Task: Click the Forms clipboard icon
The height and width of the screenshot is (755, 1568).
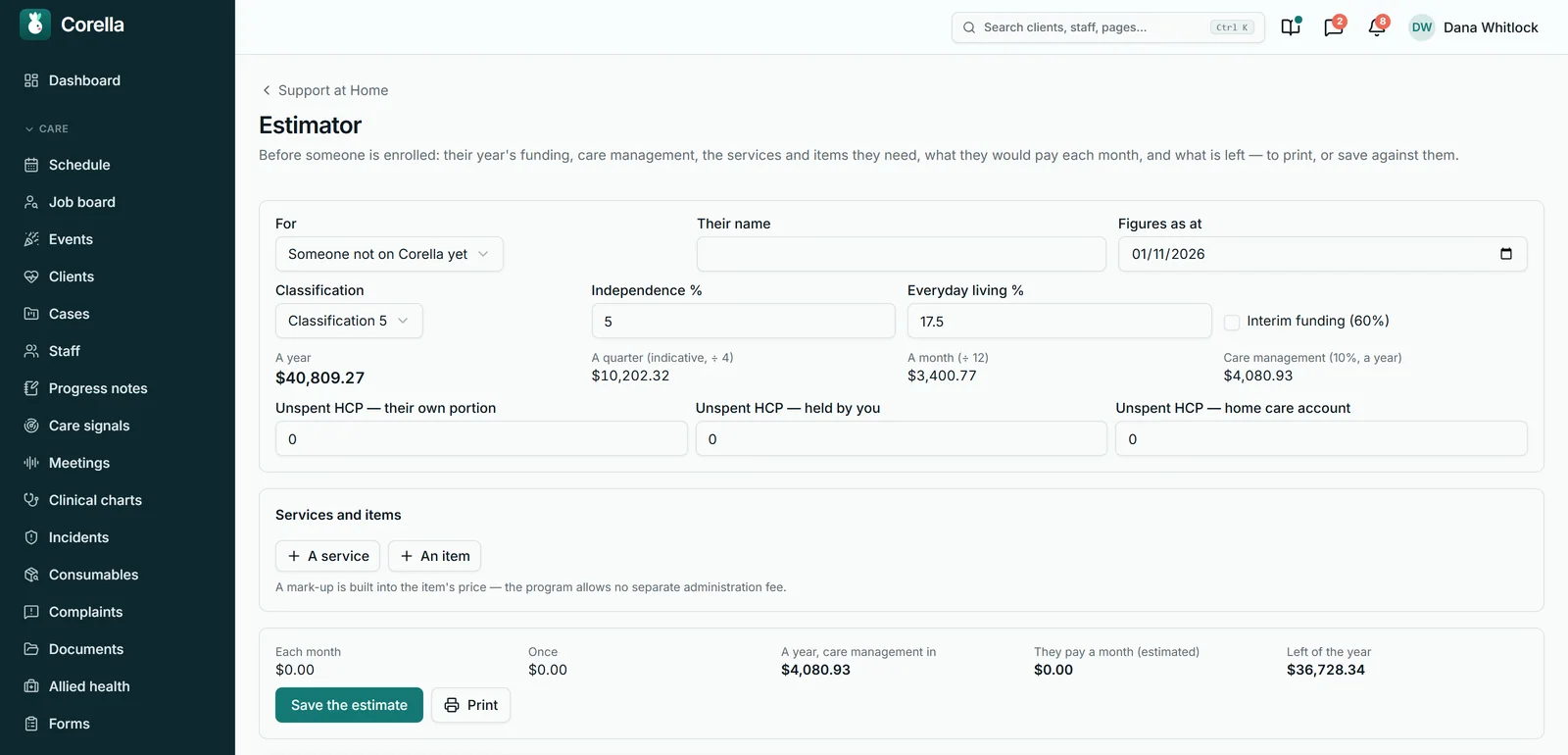Action: [31, 724]
